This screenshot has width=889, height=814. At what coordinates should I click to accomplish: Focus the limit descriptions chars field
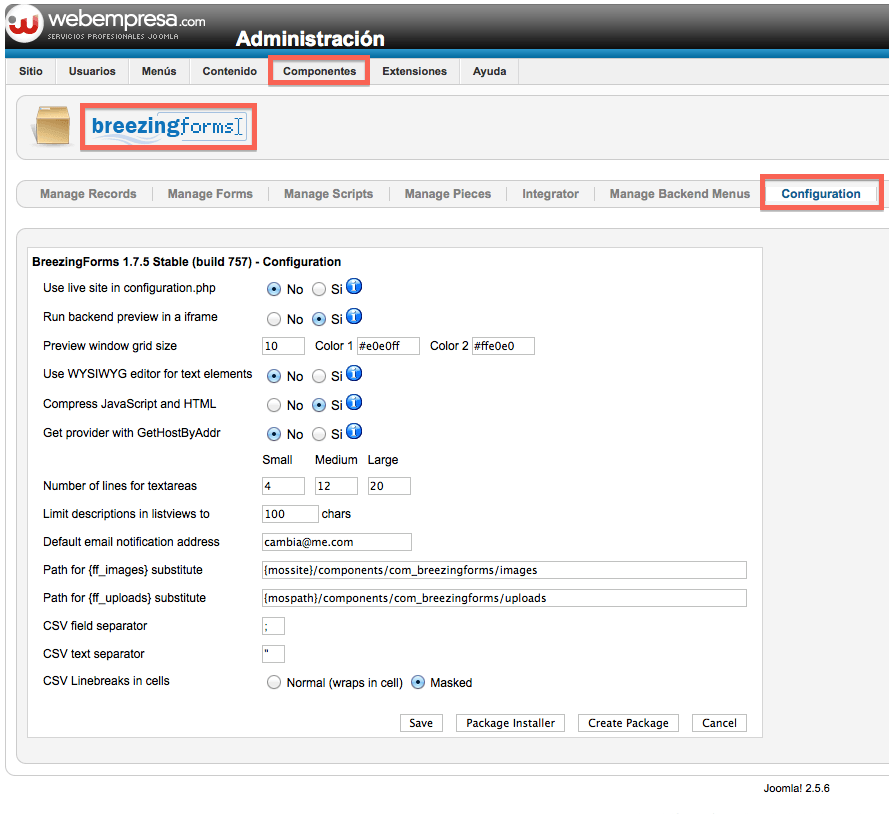pos(290,514)
